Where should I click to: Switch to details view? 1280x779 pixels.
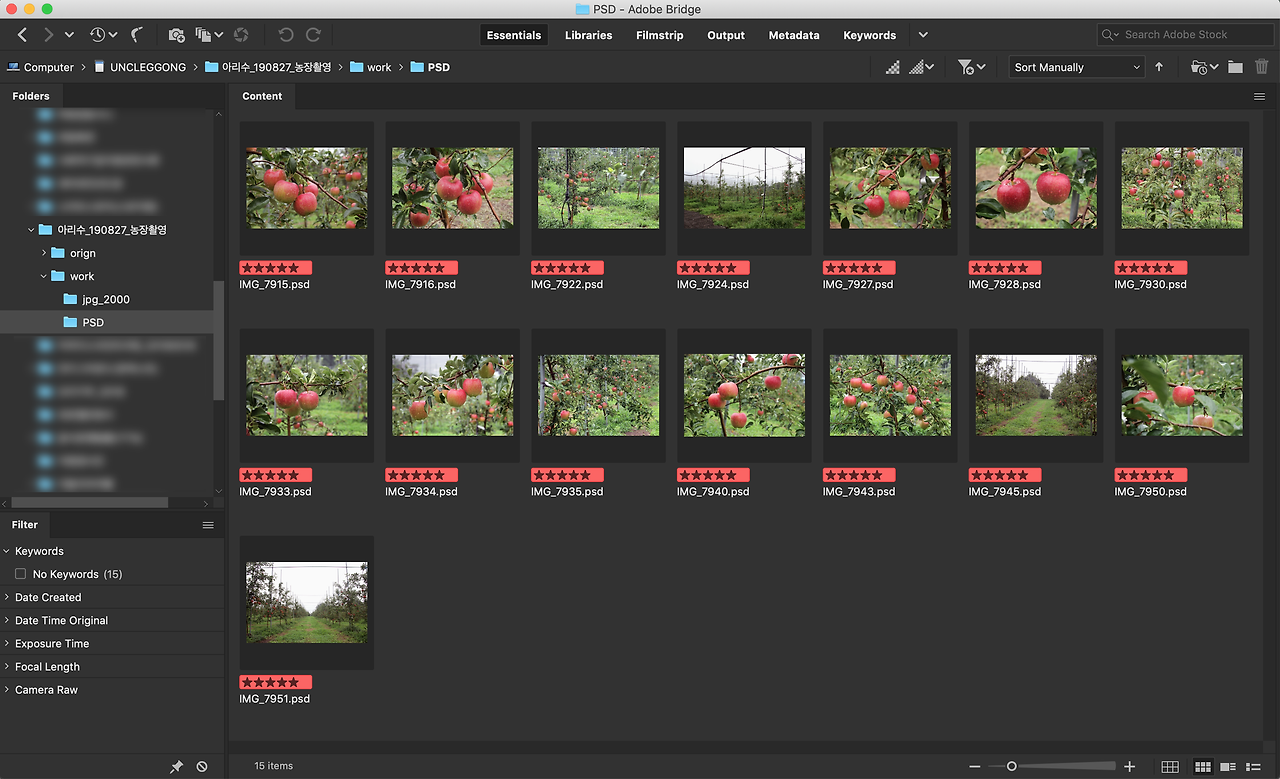[x=1228, y=767]
